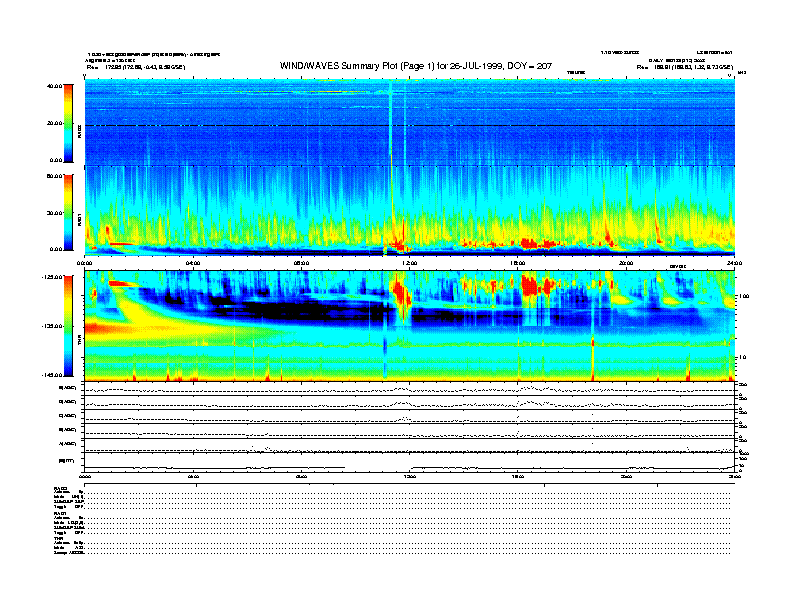Click the vertical TNR label beside its colorbar
This screenshot has height=612, width=792.
[79, 342]
